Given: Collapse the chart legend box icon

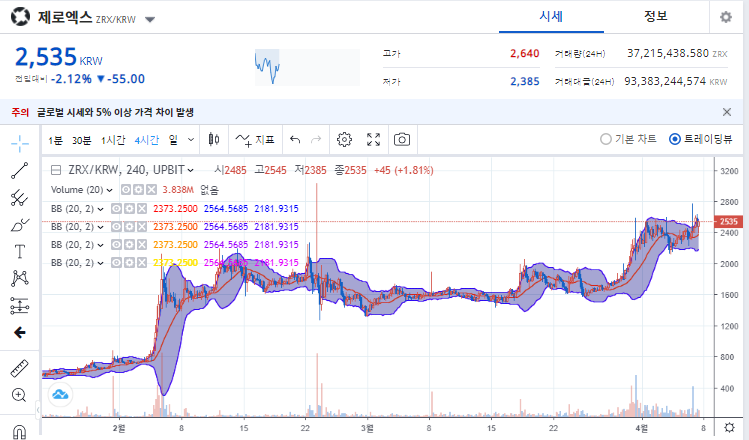Looking at the screenshot, I should (56, 170).
